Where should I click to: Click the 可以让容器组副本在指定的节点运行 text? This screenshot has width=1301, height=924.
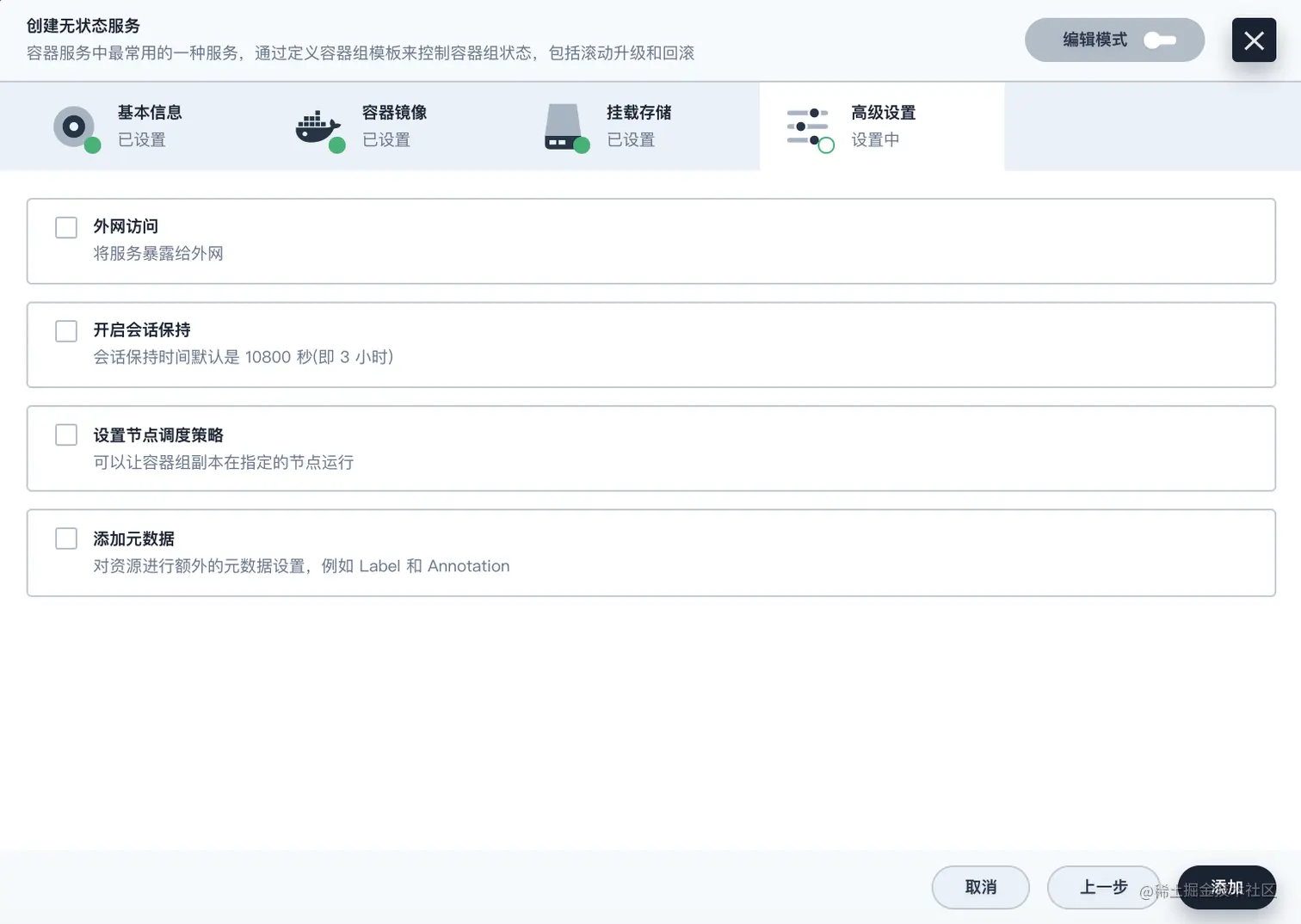pyautogui.click(x=224, y=462)
